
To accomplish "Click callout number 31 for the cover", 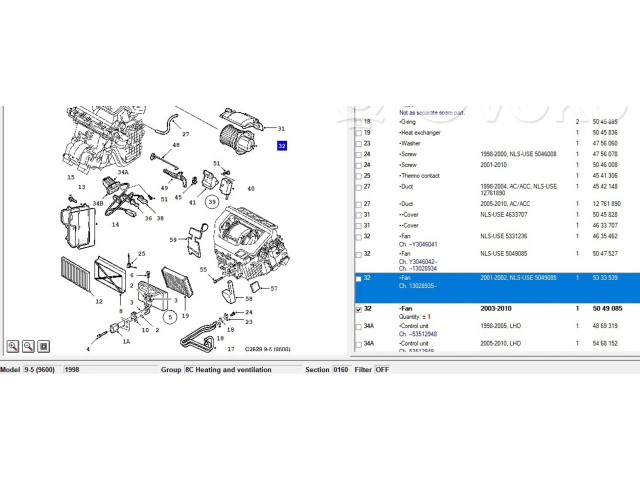I will pos(282,128).
